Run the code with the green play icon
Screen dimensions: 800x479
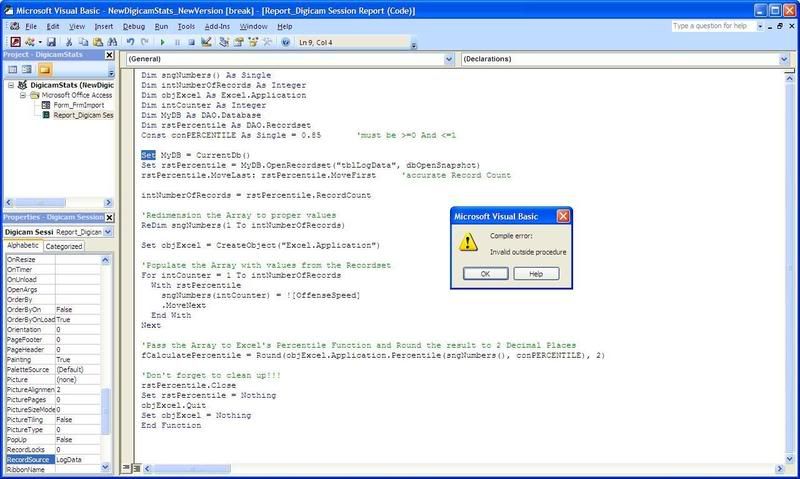(x=162, y=42)
